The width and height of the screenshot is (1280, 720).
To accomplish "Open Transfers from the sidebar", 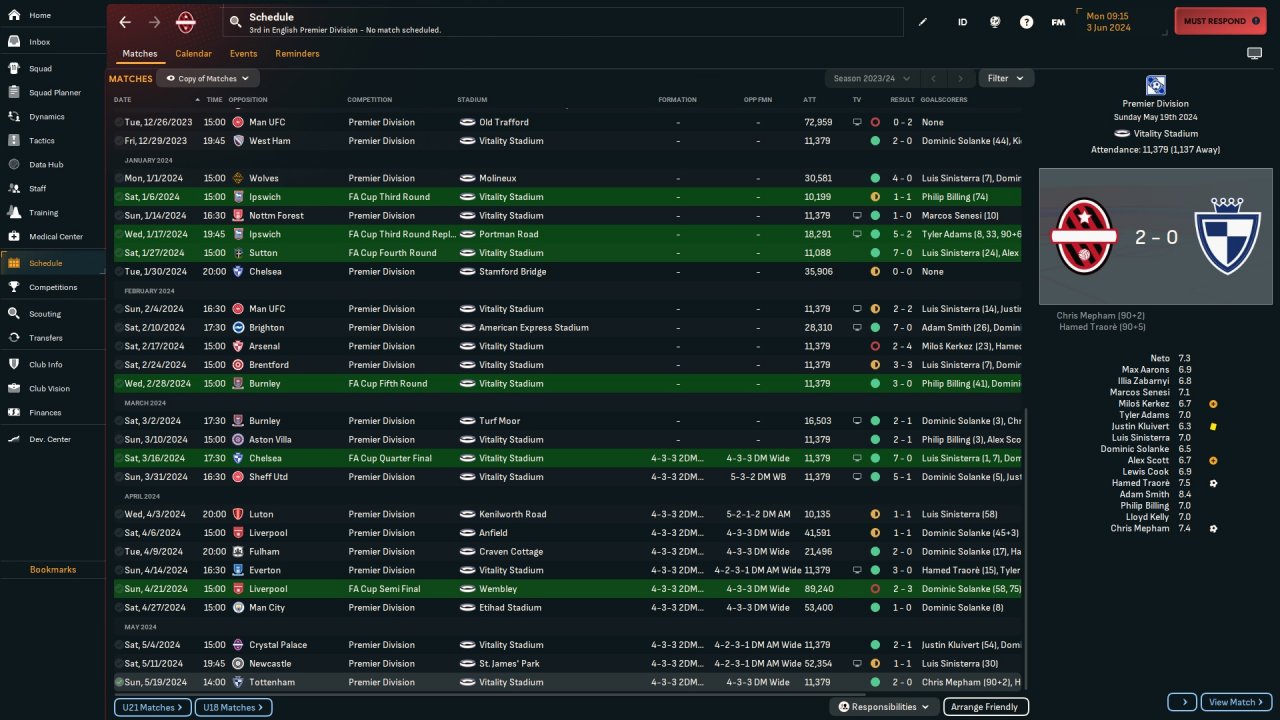I will 52,338.
